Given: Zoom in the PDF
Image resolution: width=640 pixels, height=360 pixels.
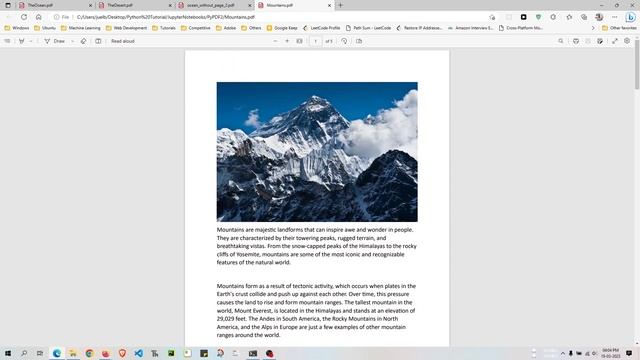Looking at the screenshot, I should [287, 41].
